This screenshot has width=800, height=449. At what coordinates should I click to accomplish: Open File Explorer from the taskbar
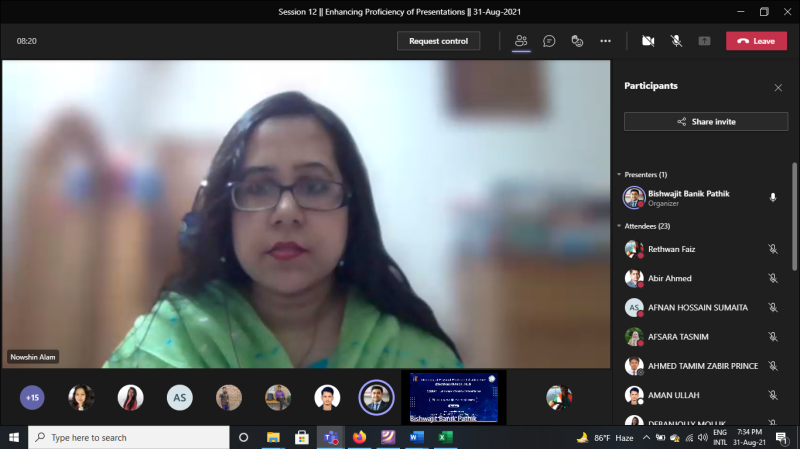[x=272, y=437]
